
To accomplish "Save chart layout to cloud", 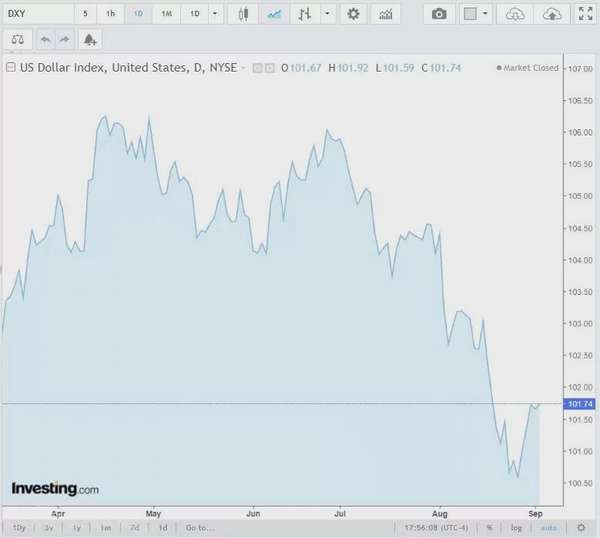I will [x=552, y=14].
